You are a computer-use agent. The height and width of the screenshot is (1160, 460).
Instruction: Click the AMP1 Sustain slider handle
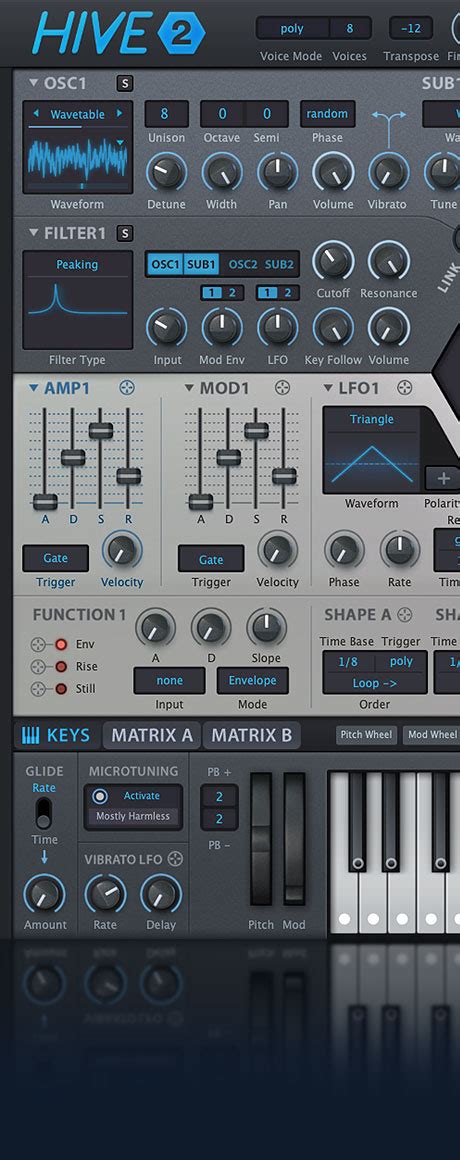pos(101,431)
